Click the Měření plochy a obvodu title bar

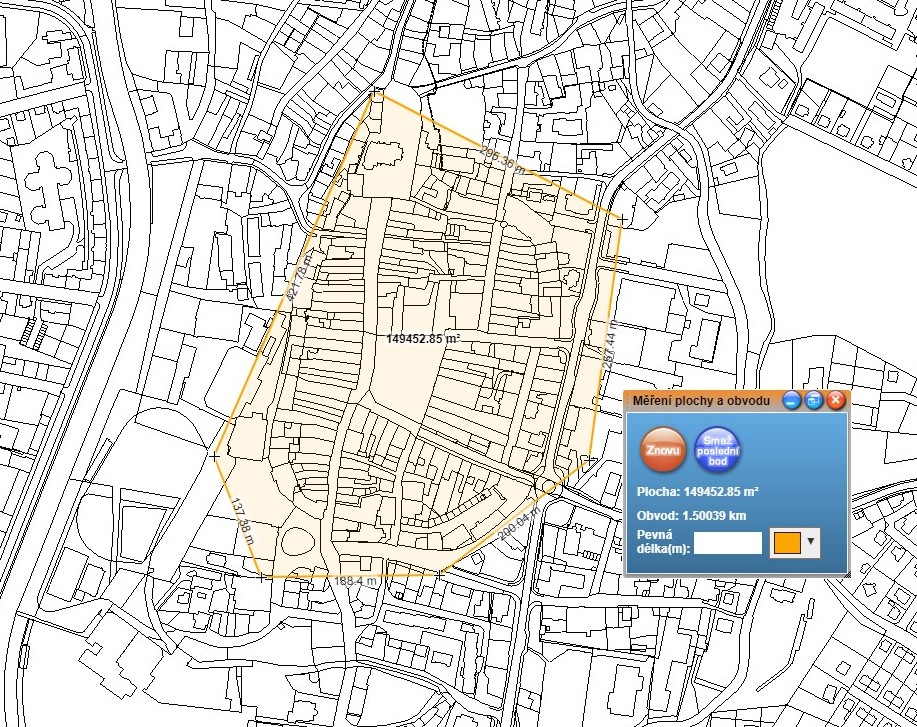click(x=702, y=401)
